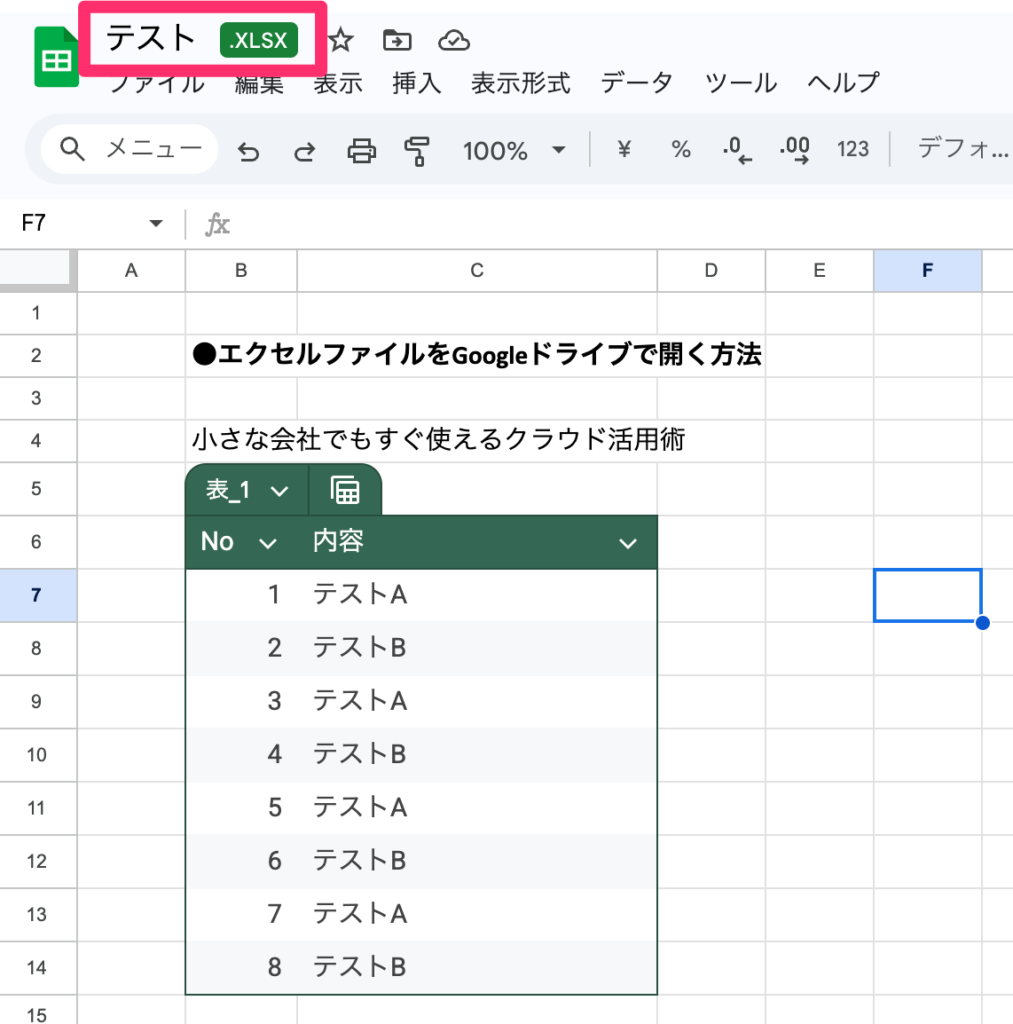Apply percent format to cell
Screen dimensions: 1013x1024
(681, 150)
